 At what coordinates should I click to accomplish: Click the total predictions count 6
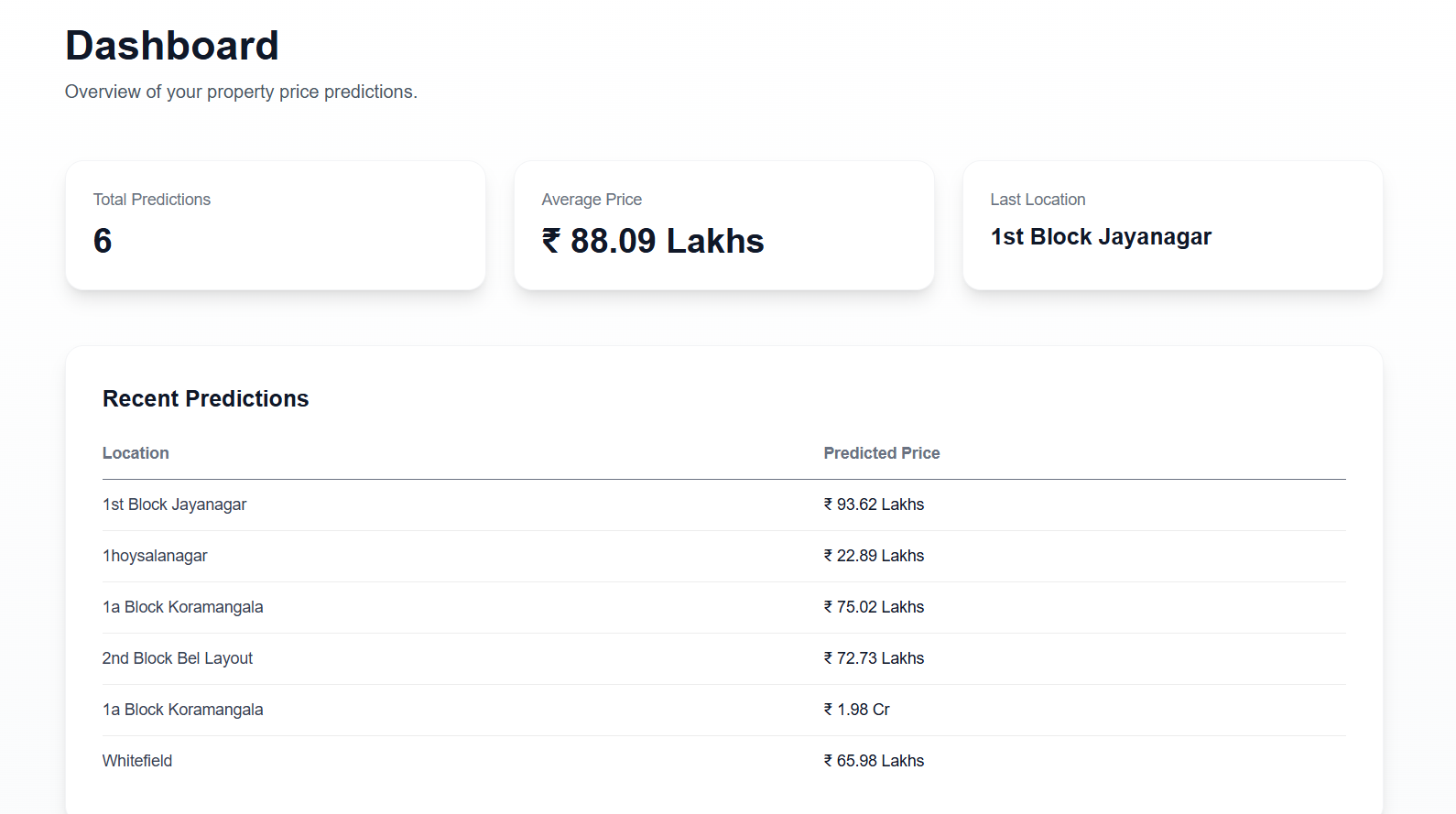(103, 241)
